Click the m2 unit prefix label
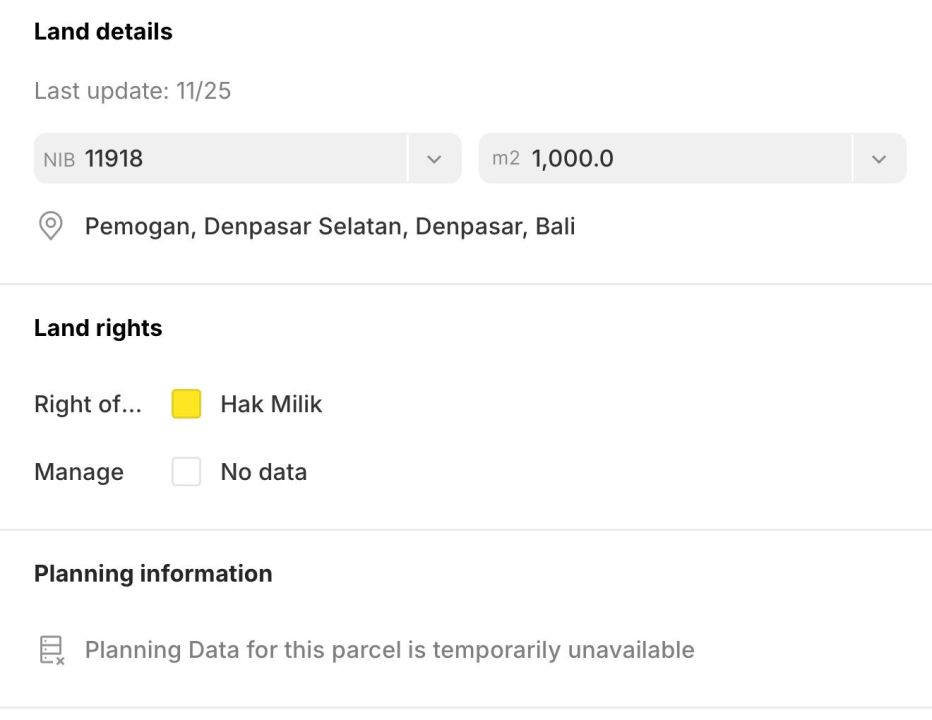The width and height of the screenshot is (932, 720). 506,159
